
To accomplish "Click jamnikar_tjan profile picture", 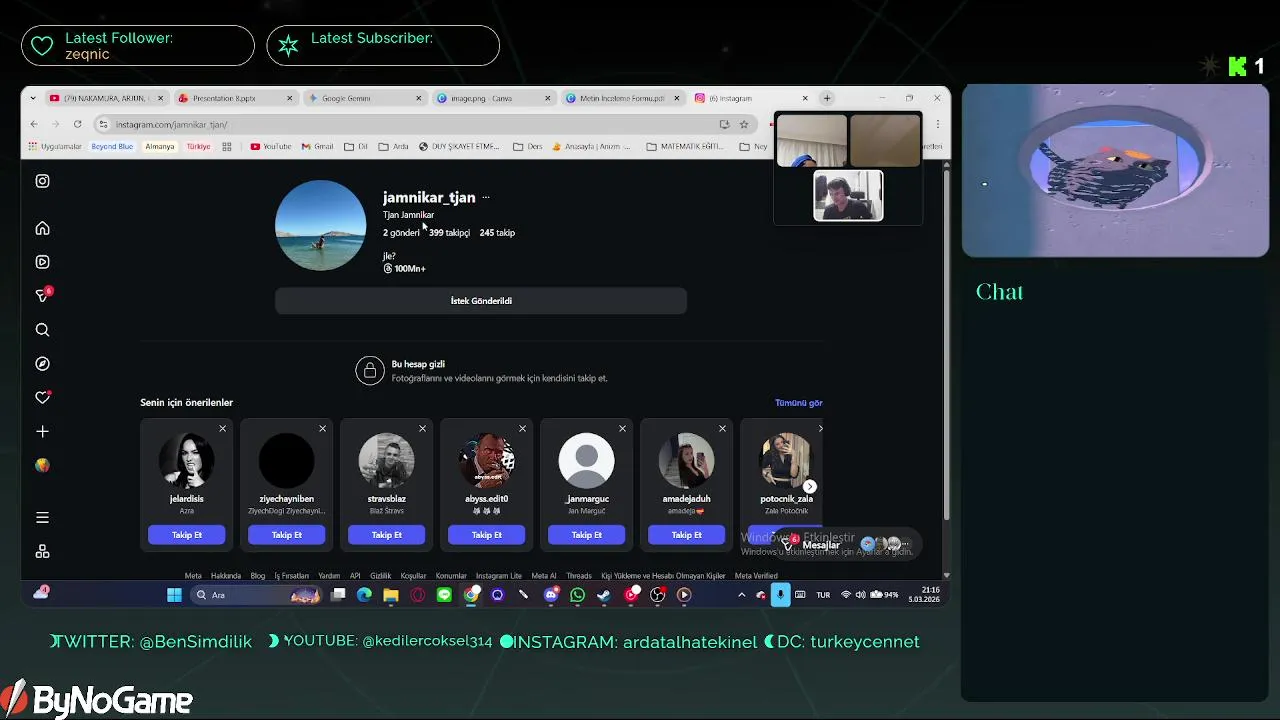I will (320, 225).
